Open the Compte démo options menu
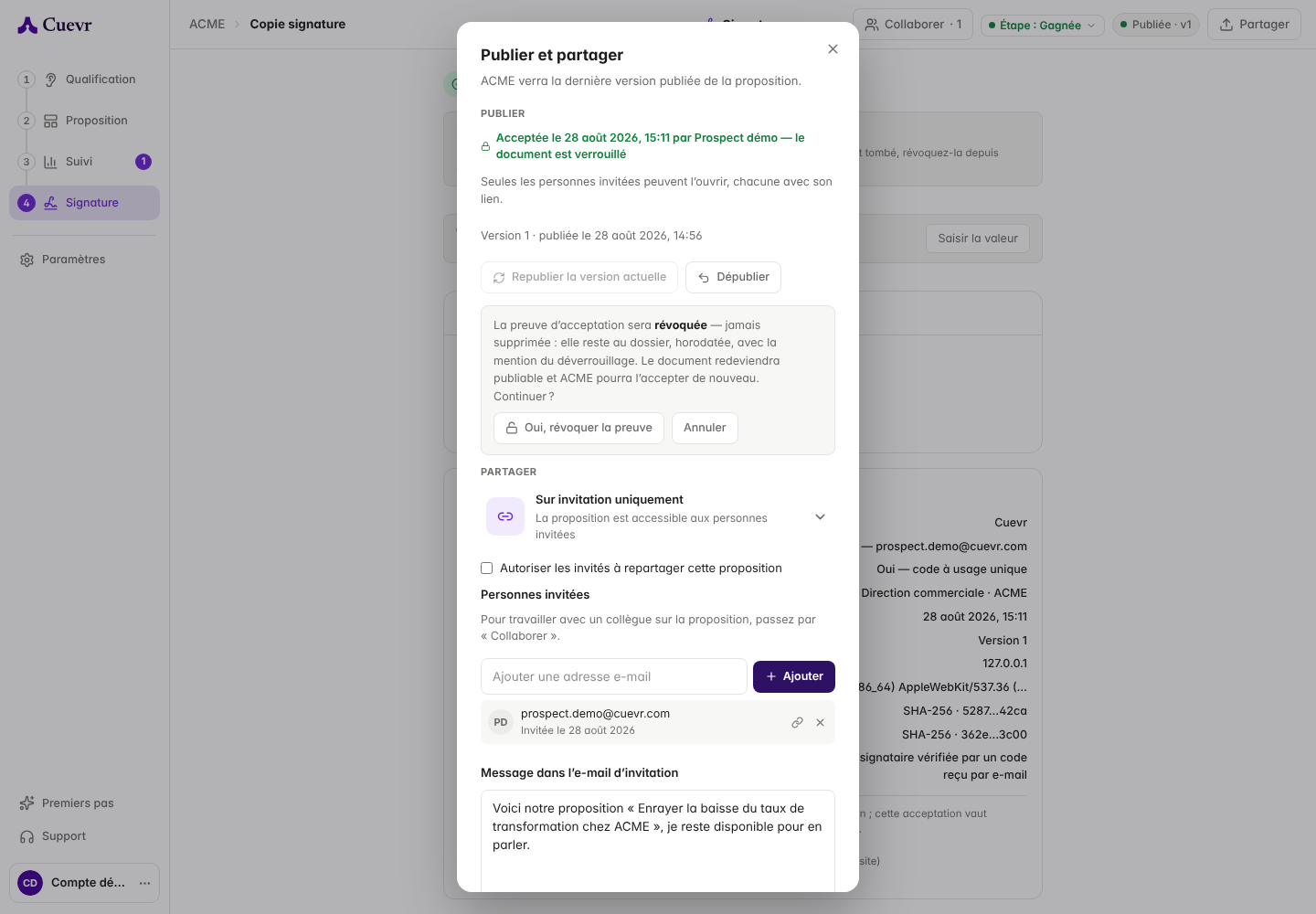 144,883
